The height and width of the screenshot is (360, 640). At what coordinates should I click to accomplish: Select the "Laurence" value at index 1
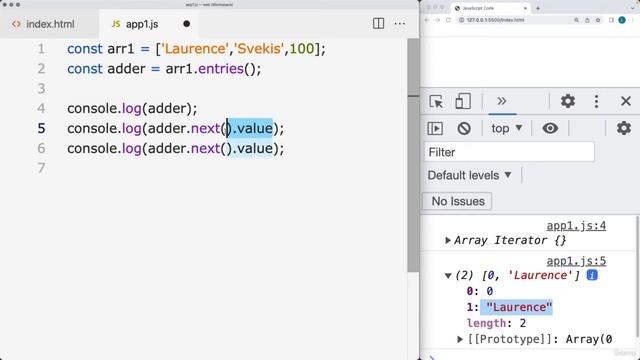coord(519,307)
